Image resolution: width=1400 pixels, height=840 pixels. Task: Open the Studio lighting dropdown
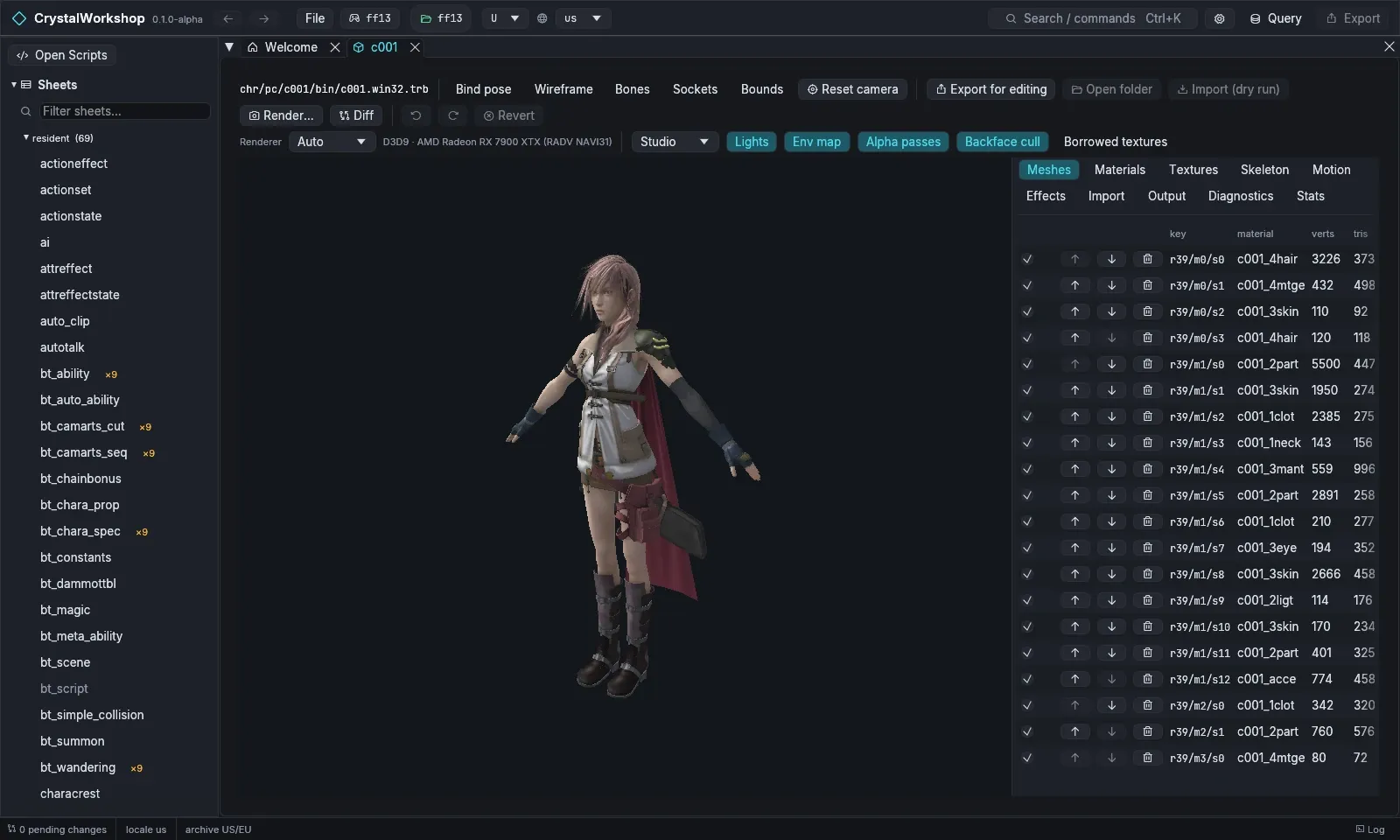[x=675, y=142]
